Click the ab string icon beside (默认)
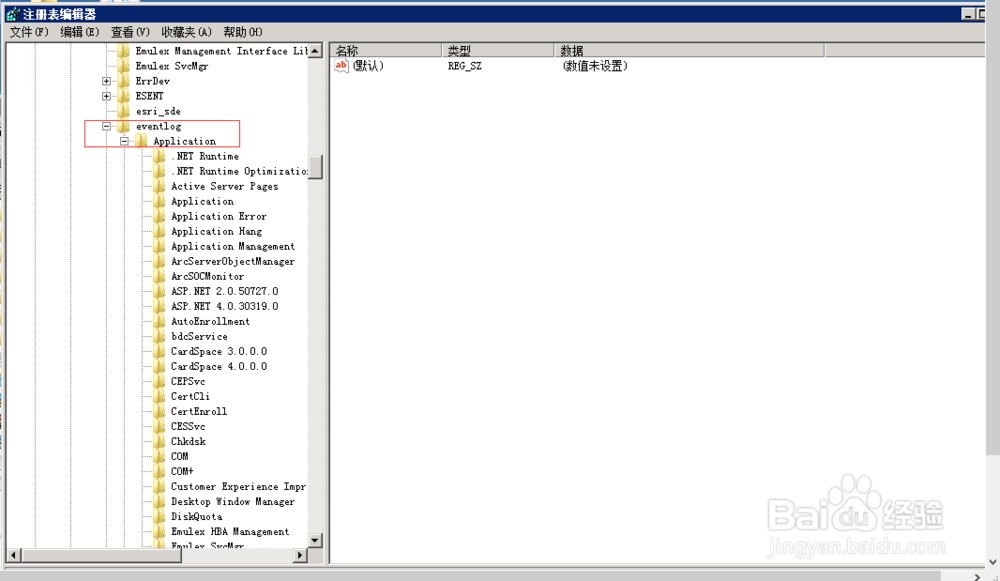Viewport: 1000px width, 581px height. [x=340, y=66]
